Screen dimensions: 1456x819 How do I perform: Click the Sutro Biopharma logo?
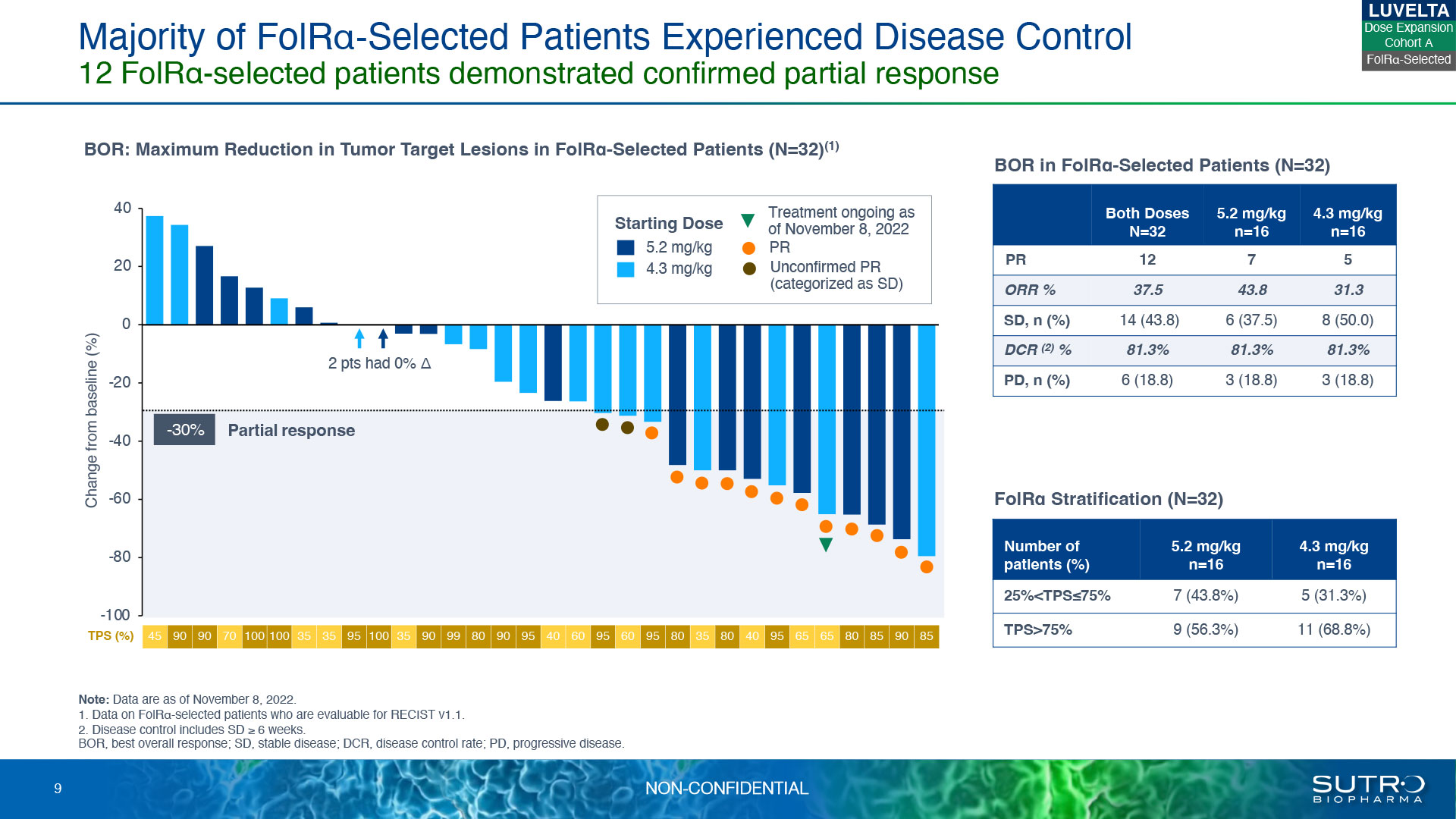[1368, 789]
